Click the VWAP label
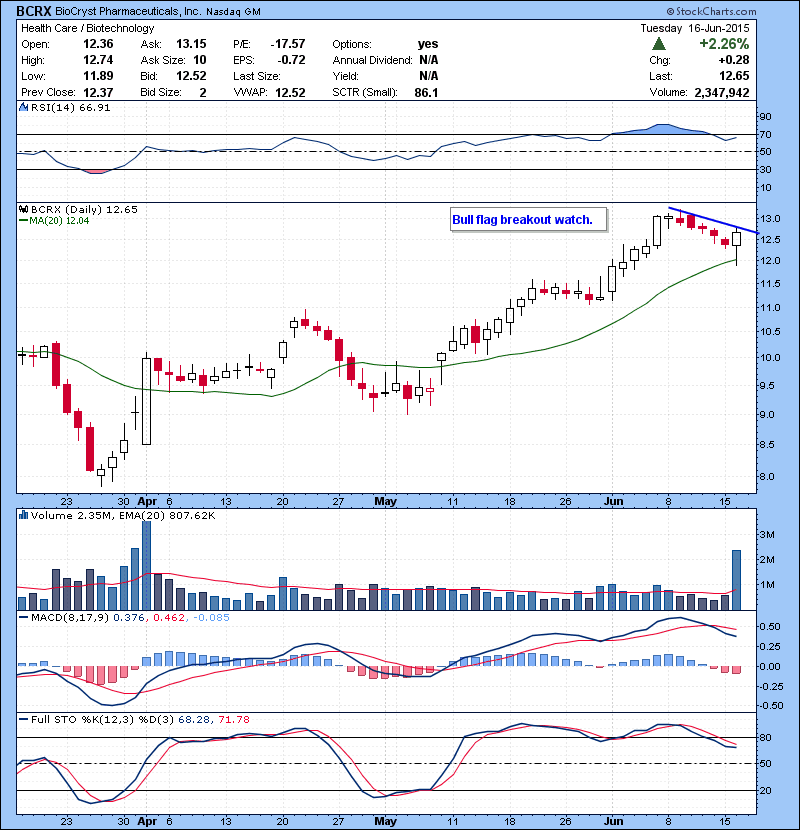 [x=251, y=92]
